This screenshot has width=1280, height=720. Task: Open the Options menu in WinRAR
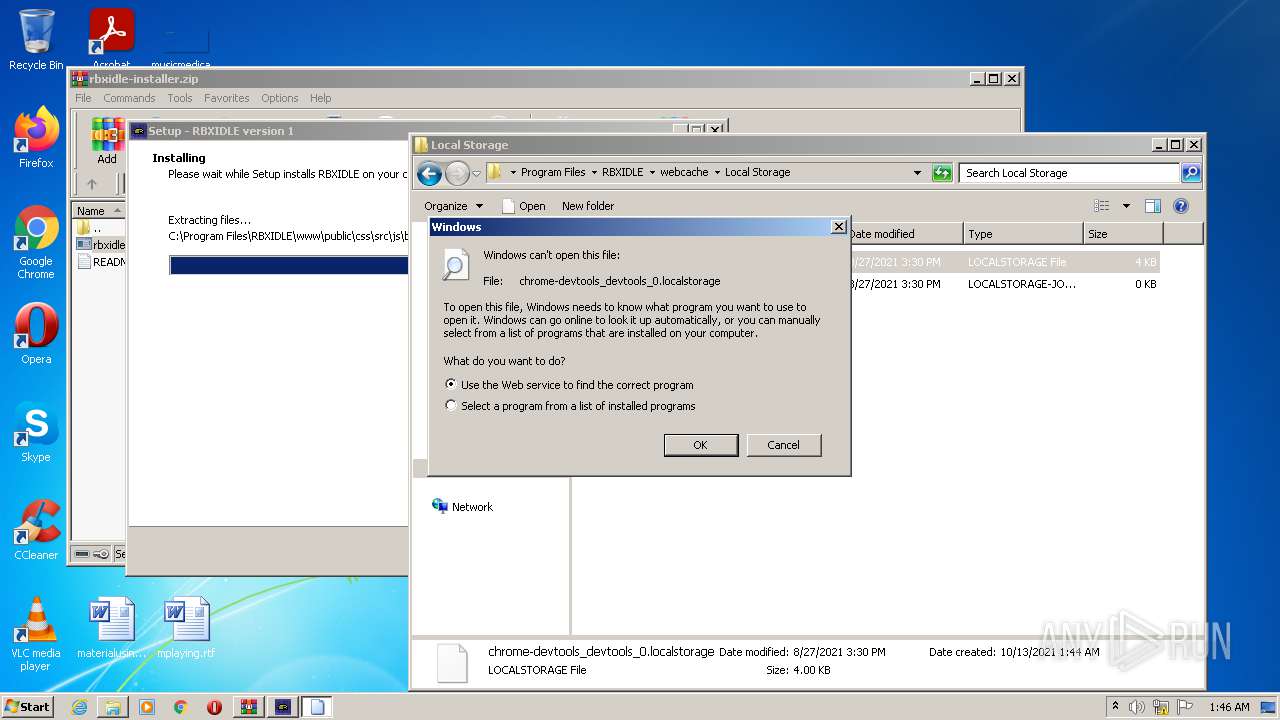point(280,98)
